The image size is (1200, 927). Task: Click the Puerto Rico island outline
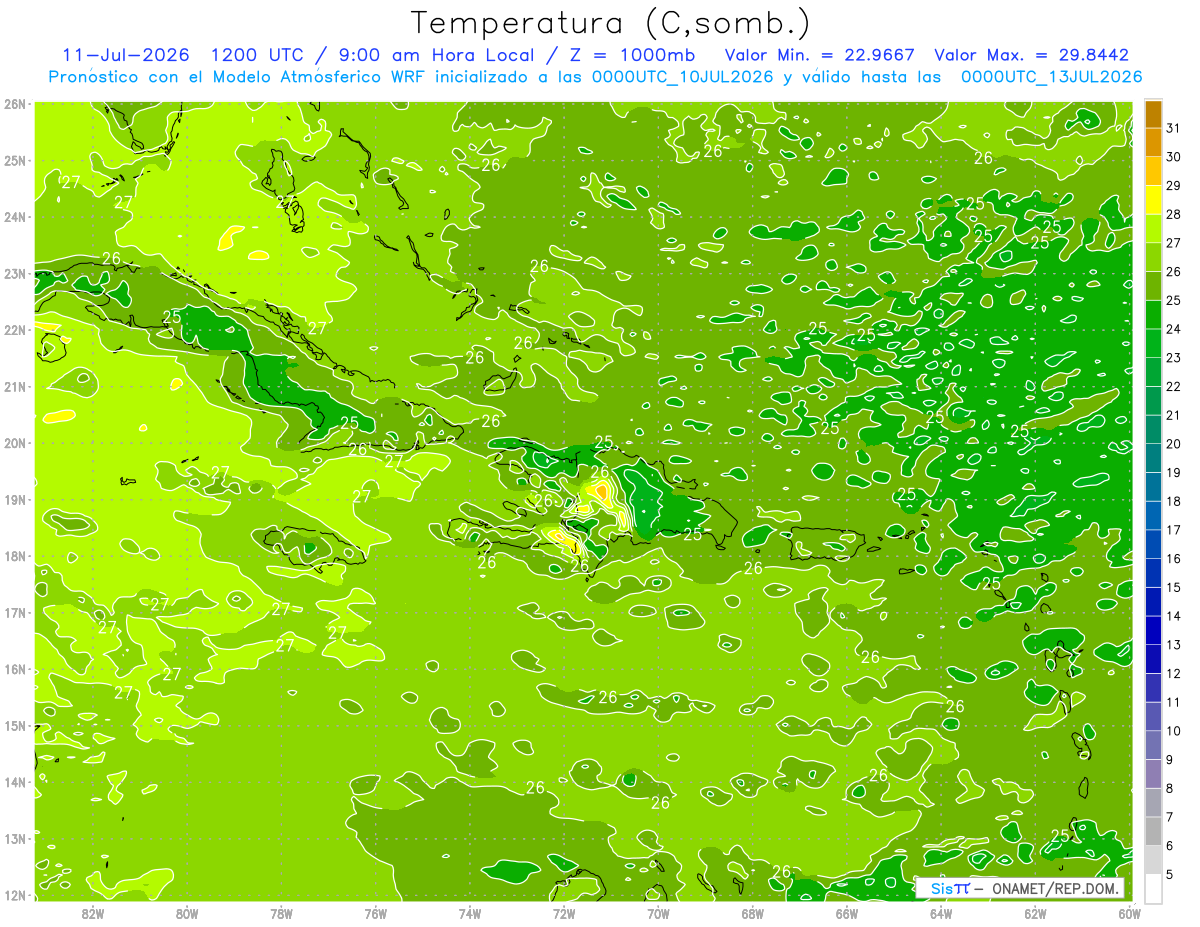pyautogui.click(x=828, y=544)
